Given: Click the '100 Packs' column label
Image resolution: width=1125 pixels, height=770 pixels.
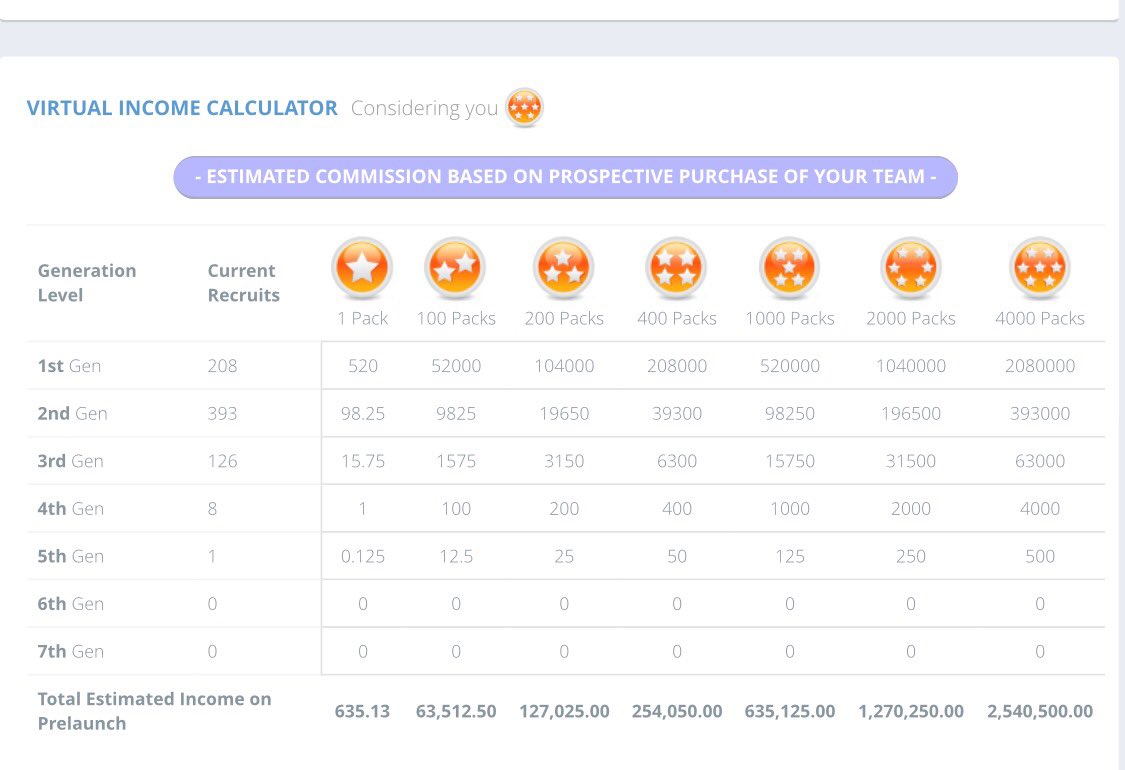Looking at the screenshot, I should [x=456, y=318].
